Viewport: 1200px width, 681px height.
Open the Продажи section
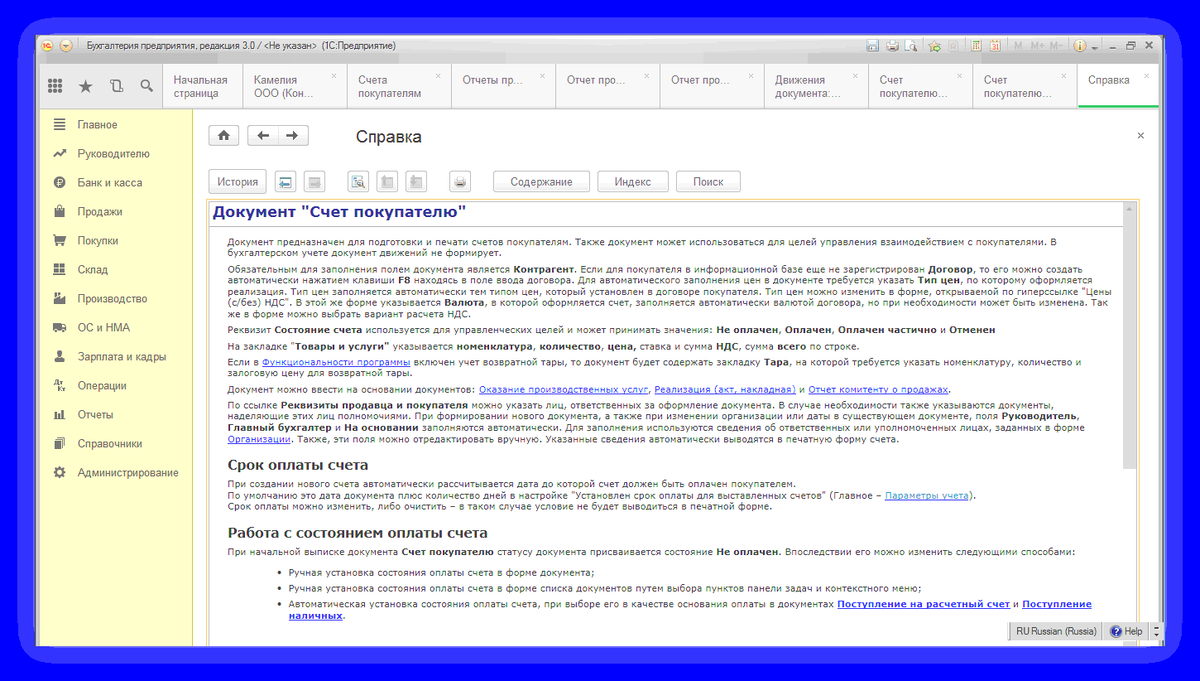pos(99,212)
